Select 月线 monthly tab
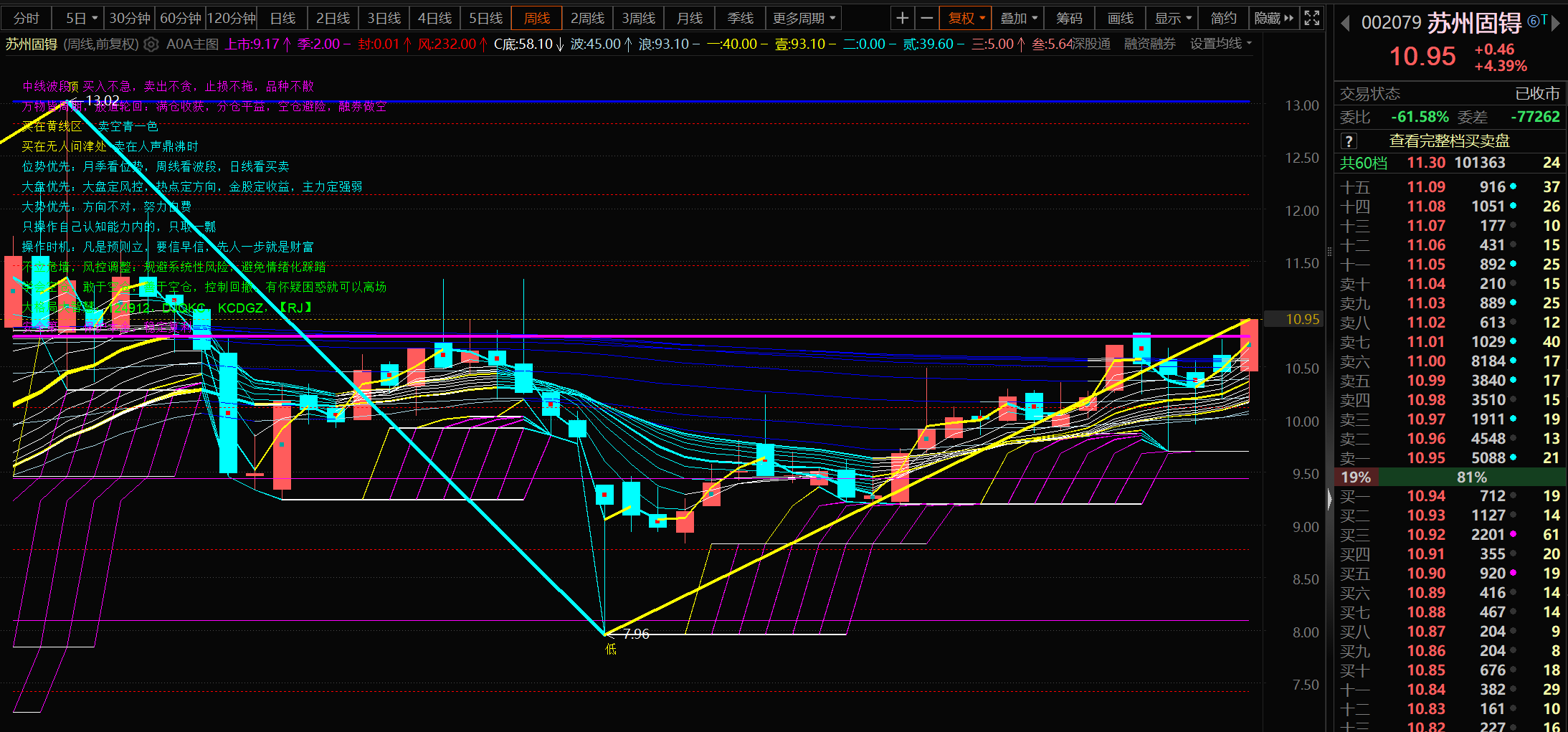1568x732 pixels. click(x=690, y=18)
